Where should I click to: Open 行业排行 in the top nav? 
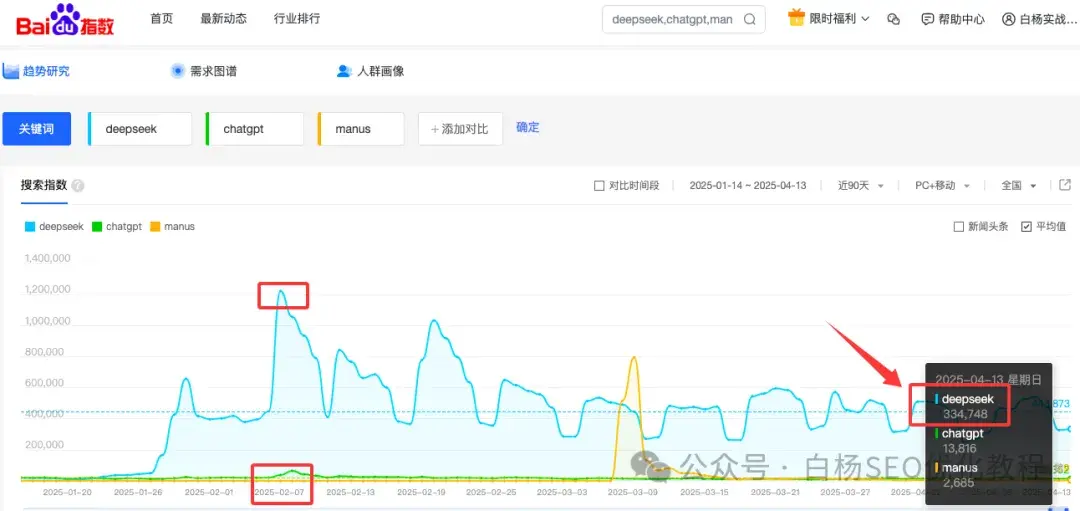(297, 19)
